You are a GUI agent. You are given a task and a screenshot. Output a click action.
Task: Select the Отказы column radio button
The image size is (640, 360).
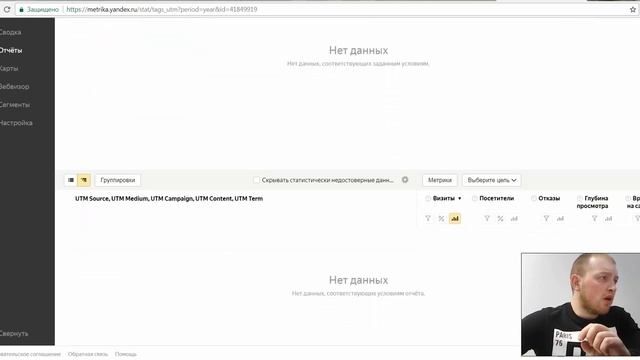(533, 198)
